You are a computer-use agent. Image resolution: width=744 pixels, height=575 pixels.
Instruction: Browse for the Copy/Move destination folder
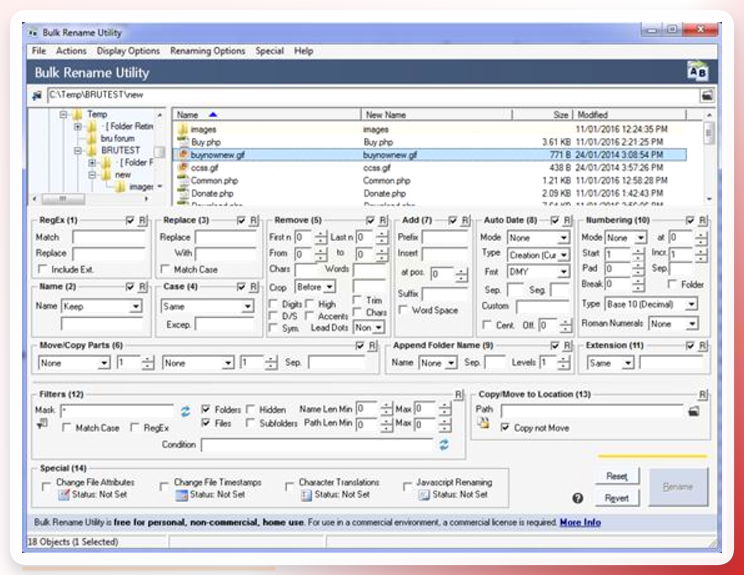694,411
